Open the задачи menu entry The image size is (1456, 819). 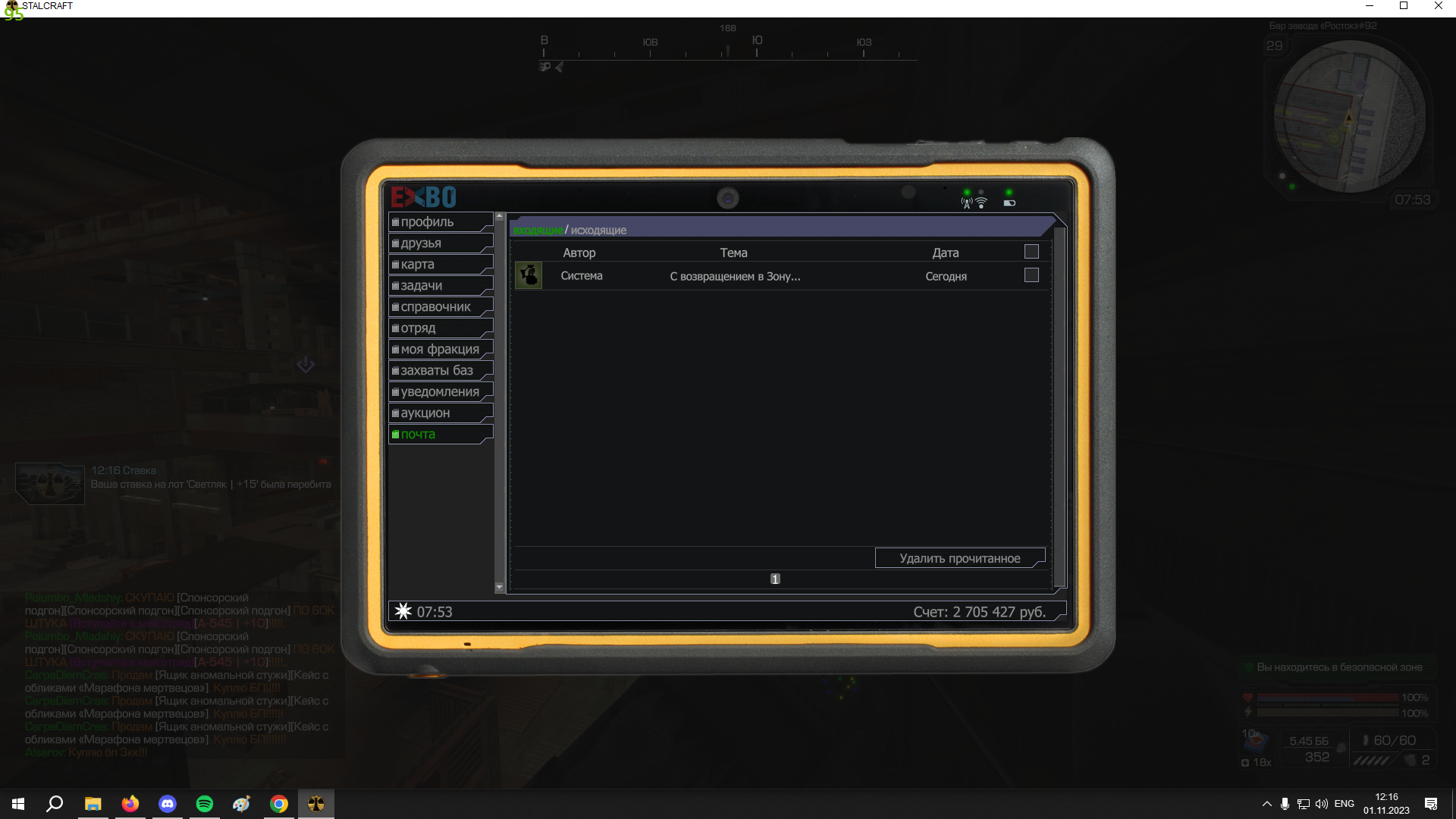pos(441,286)
